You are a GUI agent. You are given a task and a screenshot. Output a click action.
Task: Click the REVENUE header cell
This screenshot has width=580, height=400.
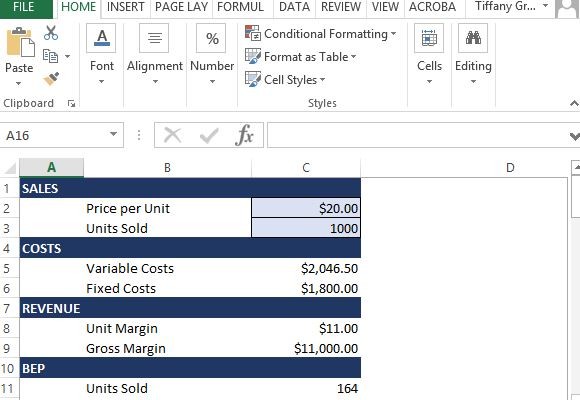(51, 308)
